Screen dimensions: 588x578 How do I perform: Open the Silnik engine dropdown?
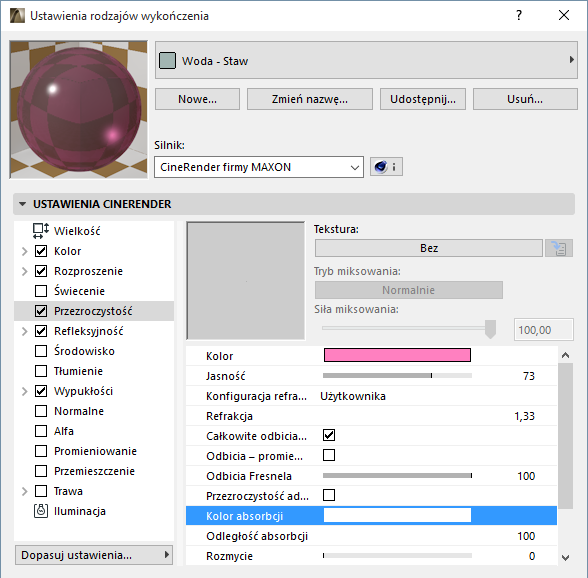point(259,167)
